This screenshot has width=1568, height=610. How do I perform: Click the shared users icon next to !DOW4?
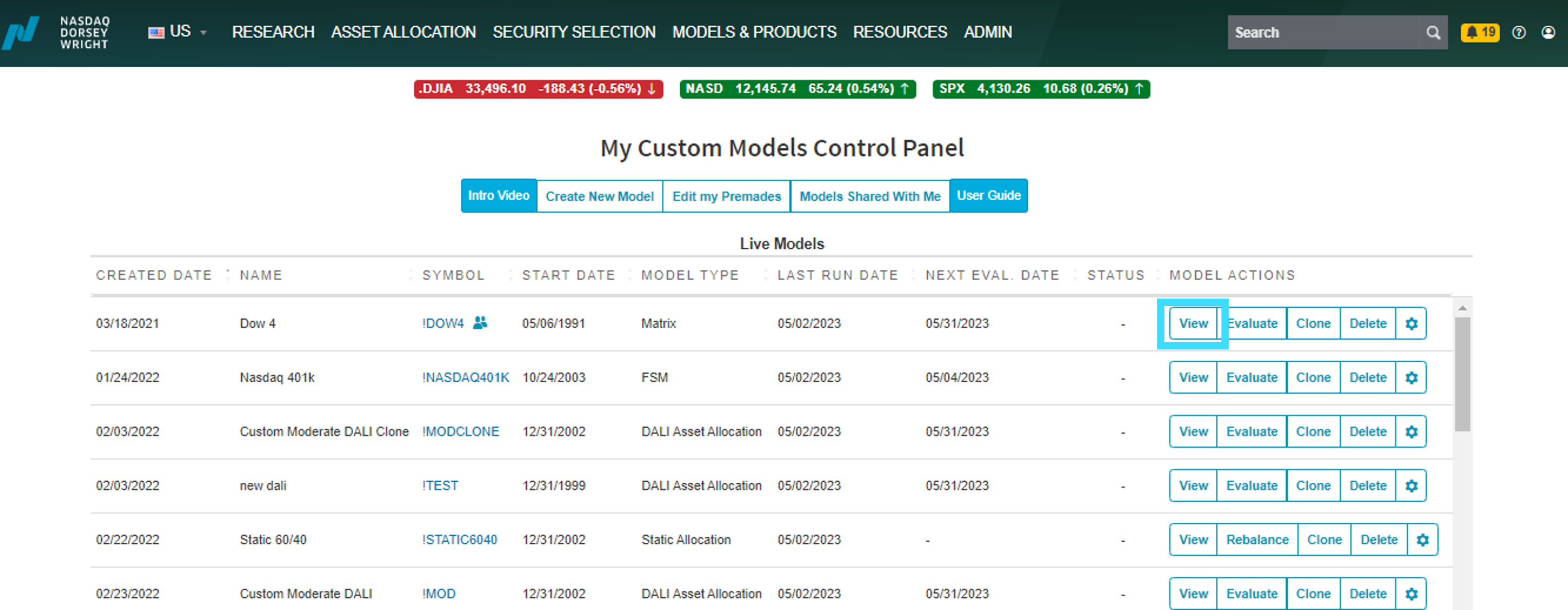[x=480, y=323]
